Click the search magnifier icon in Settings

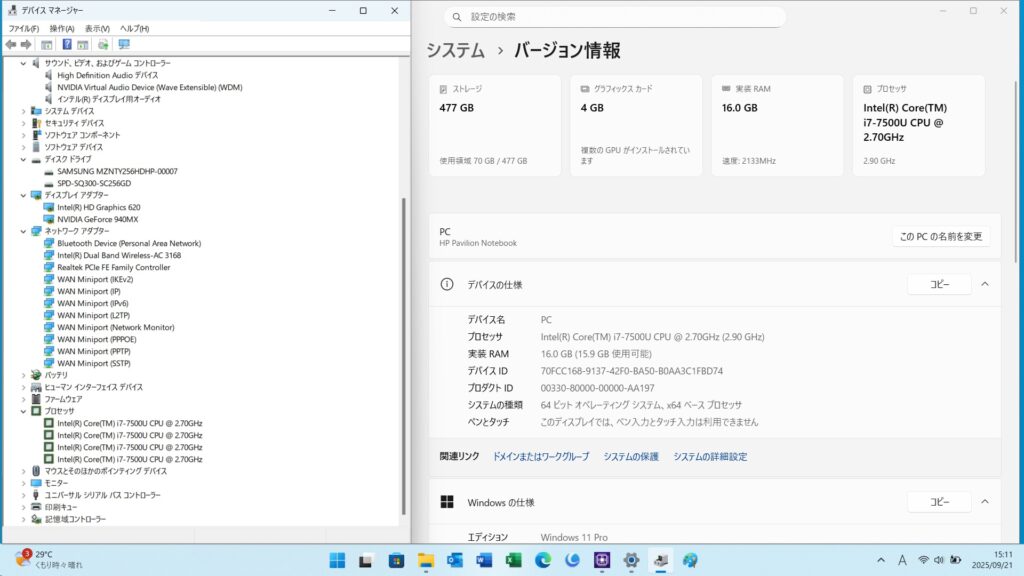(457, 17)
